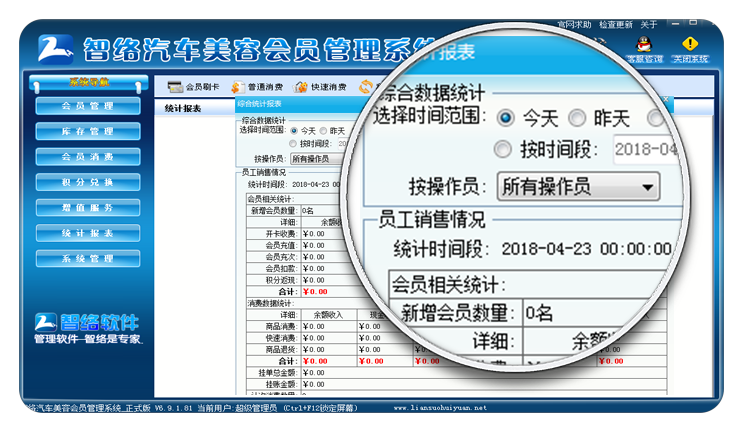Click the 开卡收费 ¥0.00 value cell
This screenshot has height=436, width=746.
(x=314, y=234)
